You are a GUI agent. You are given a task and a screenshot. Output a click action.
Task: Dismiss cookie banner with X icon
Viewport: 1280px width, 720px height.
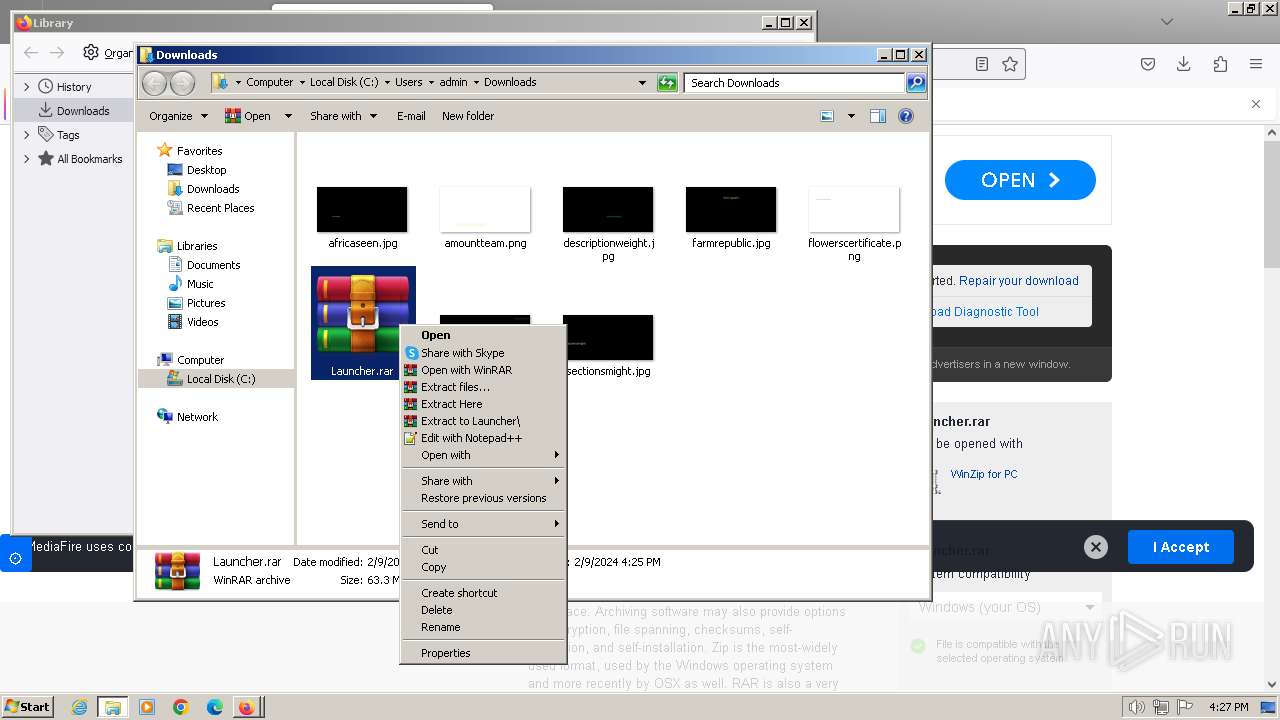point(1096,547)
